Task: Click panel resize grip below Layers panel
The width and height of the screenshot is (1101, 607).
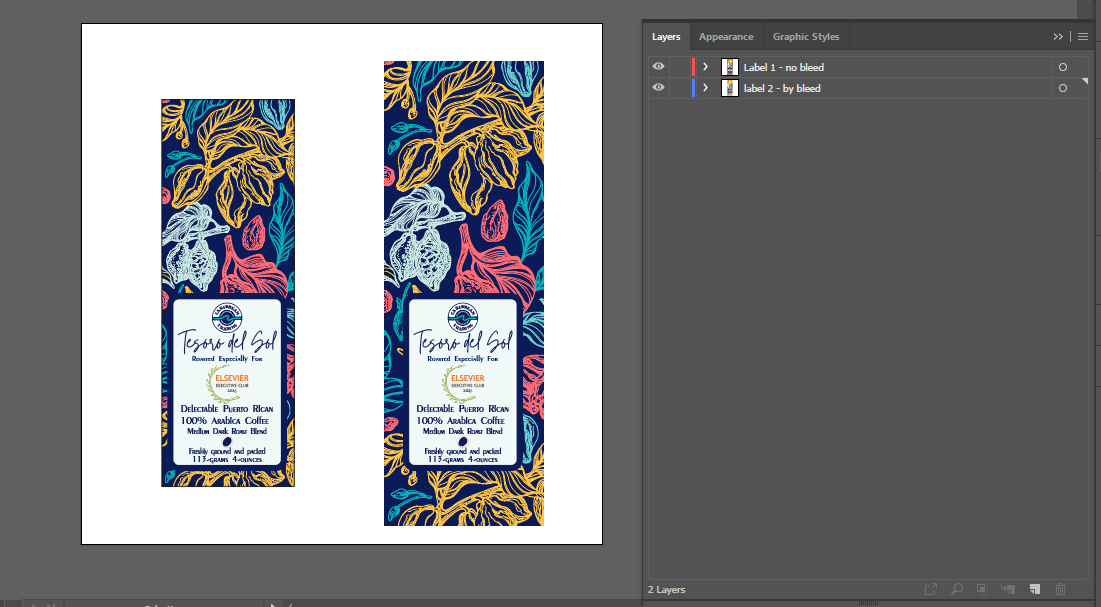Action: (868, 603)
